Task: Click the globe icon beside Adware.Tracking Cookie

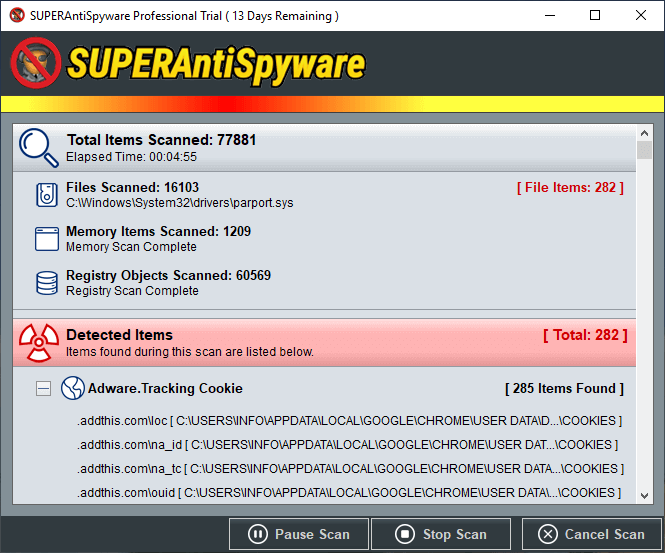Action: click(x=73, y=388)
